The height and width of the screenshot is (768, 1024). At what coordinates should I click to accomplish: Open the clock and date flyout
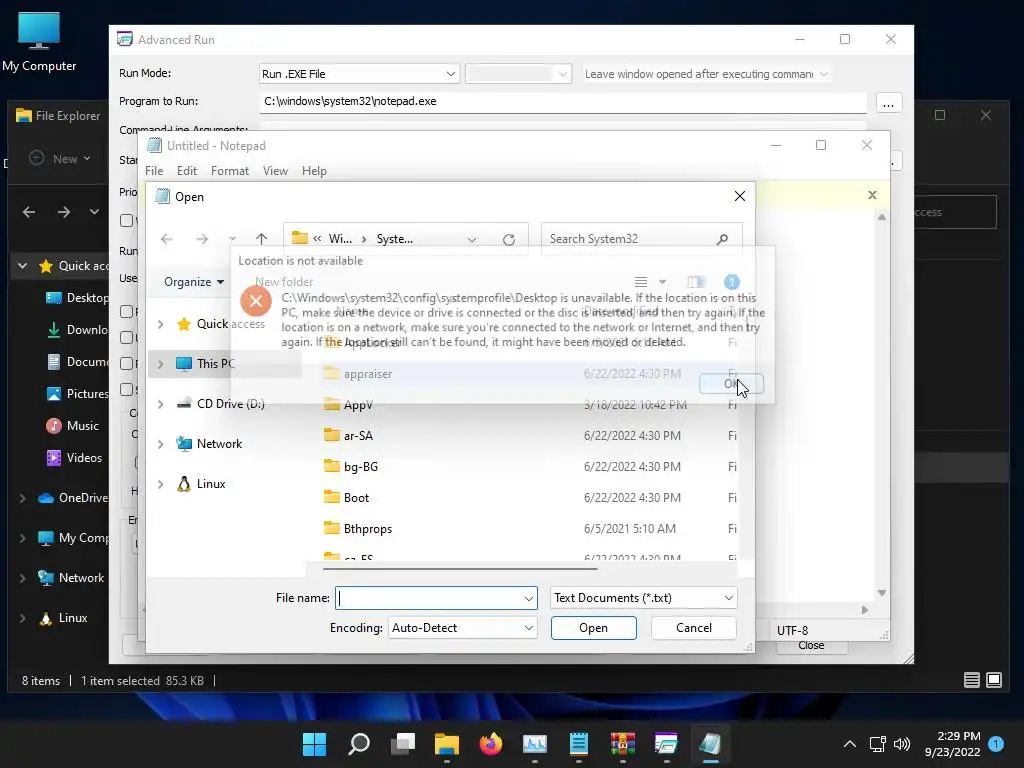[x=953, y=744]
